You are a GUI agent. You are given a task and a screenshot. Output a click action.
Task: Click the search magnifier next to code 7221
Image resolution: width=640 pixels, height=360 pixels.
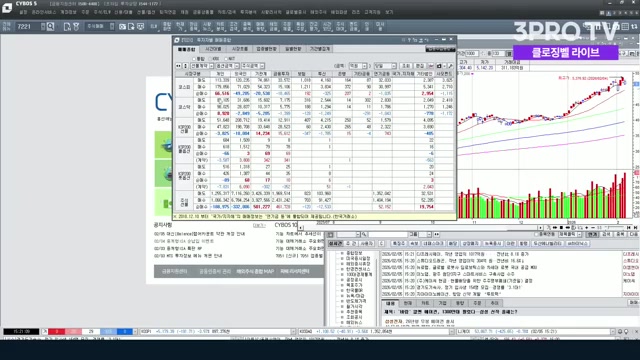pos(51,27)
